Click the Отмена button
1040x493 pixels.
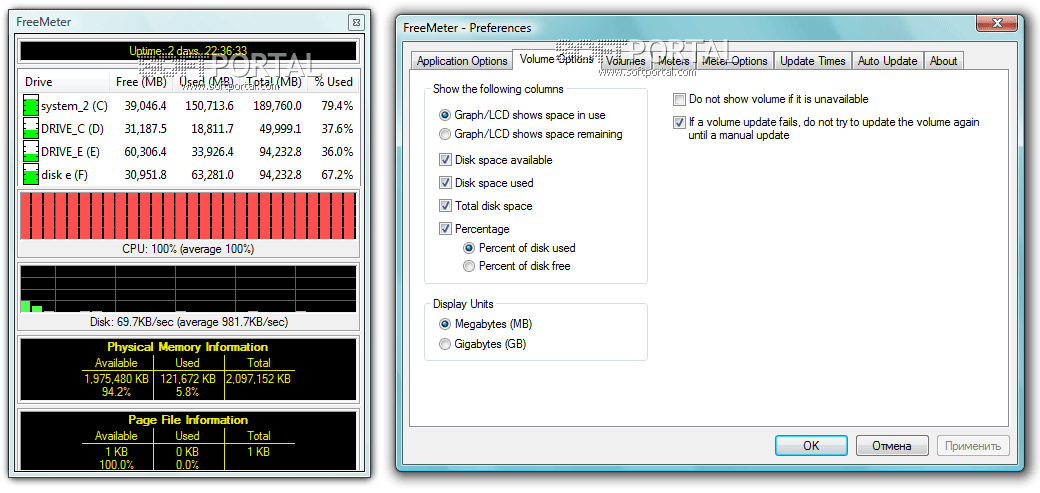891,446
